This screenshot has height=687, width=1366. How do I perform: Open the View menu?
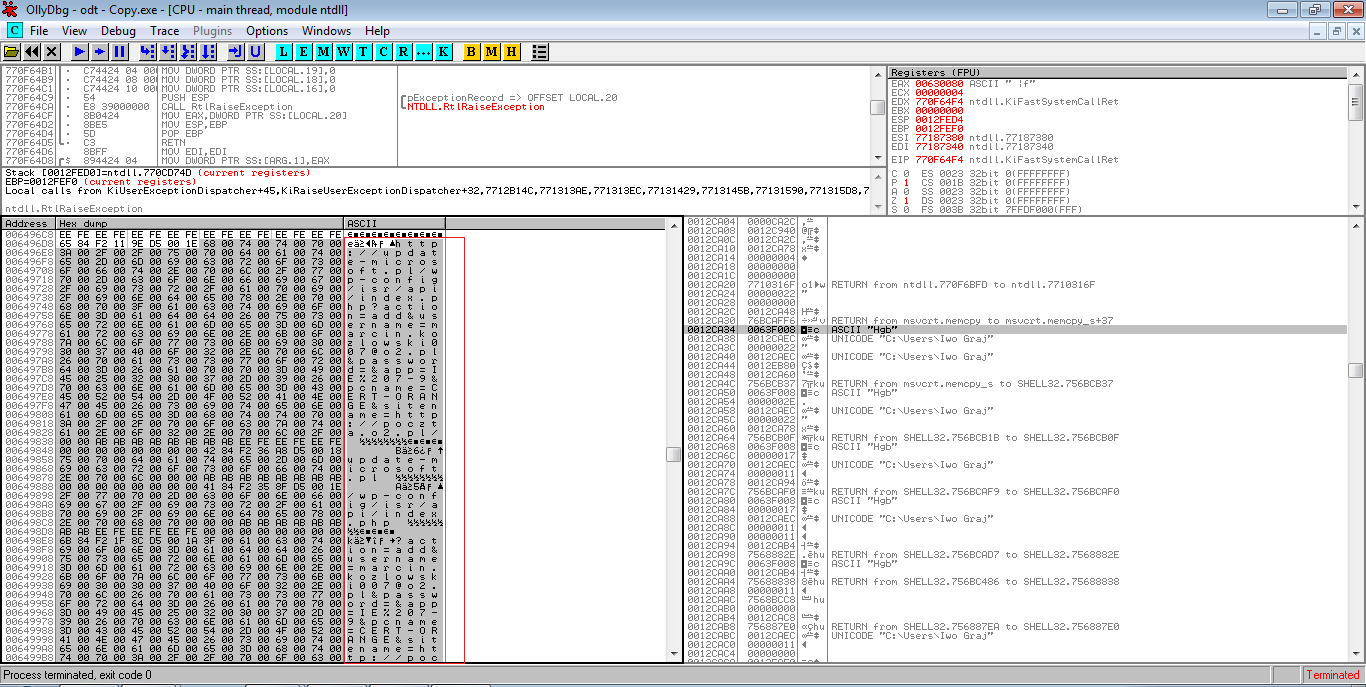(x=74, y=31)
